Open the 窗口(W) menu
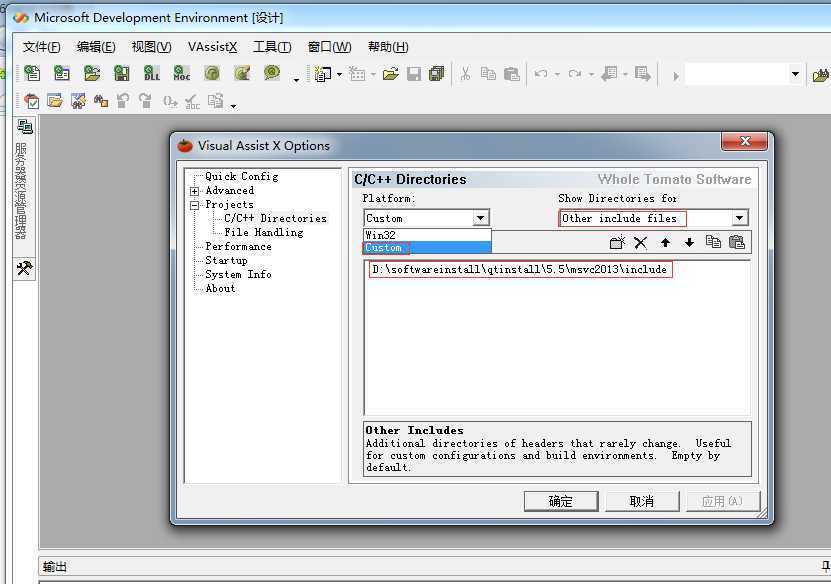 click(329, 47)
